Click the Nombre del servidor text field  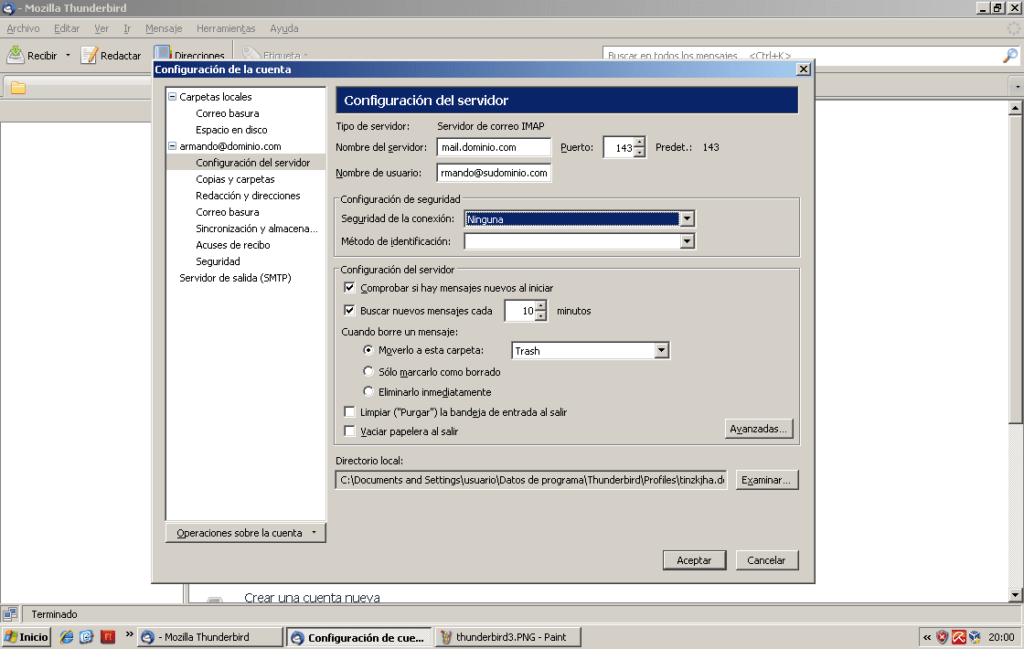pos(494,147)
